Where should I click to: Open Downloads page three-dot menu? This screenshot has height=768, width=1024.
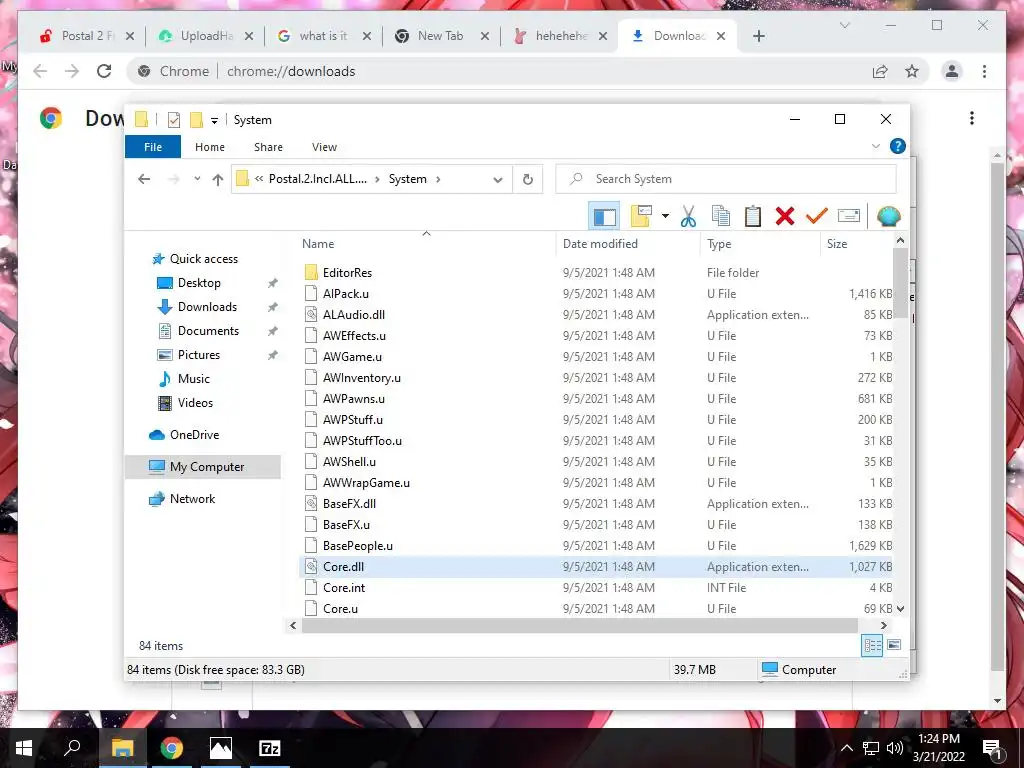[x=972, y=118]
